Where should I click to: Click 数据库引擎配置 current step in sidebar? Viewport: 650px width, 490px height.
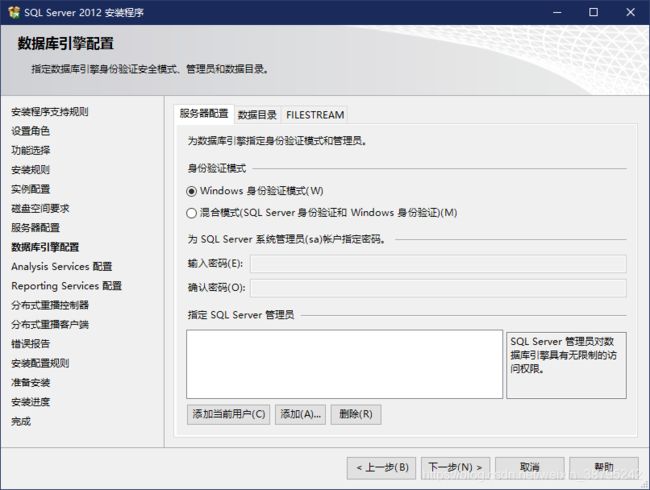(x=45, y=247)
